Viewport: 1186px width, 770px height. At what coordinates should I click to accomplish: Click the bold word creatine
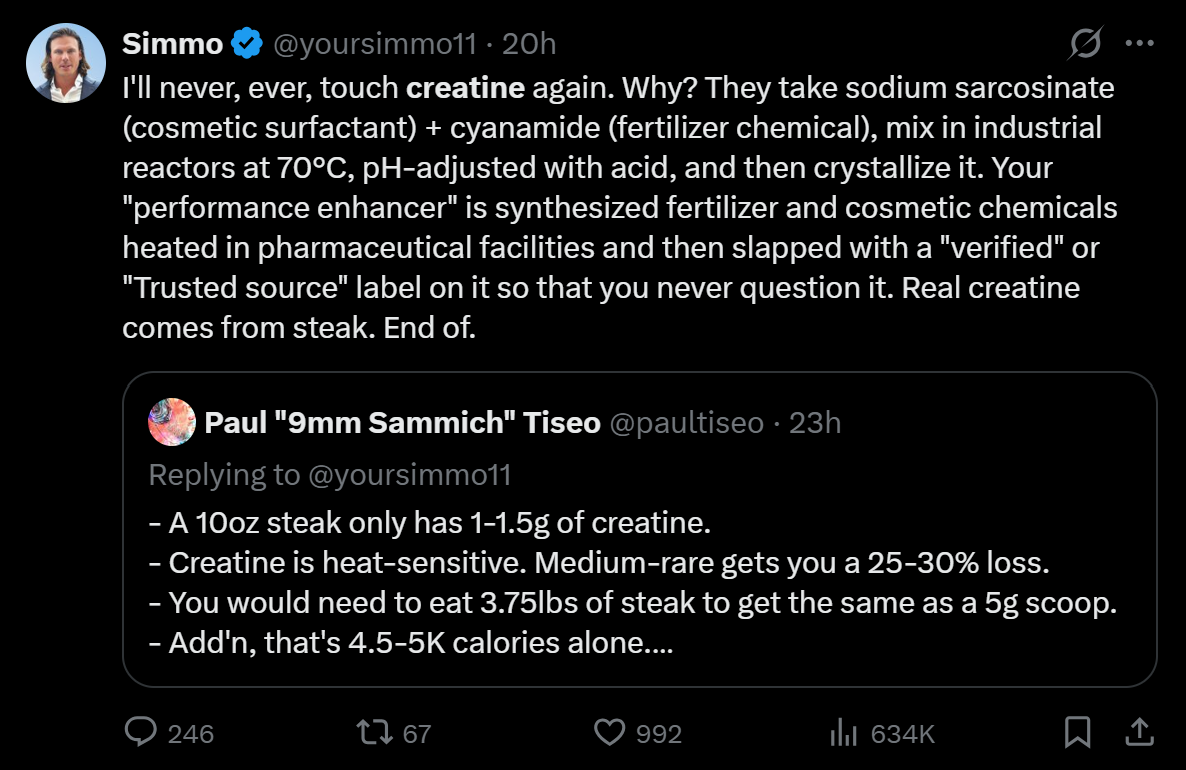pyautogui.click(x=465, y=87)
